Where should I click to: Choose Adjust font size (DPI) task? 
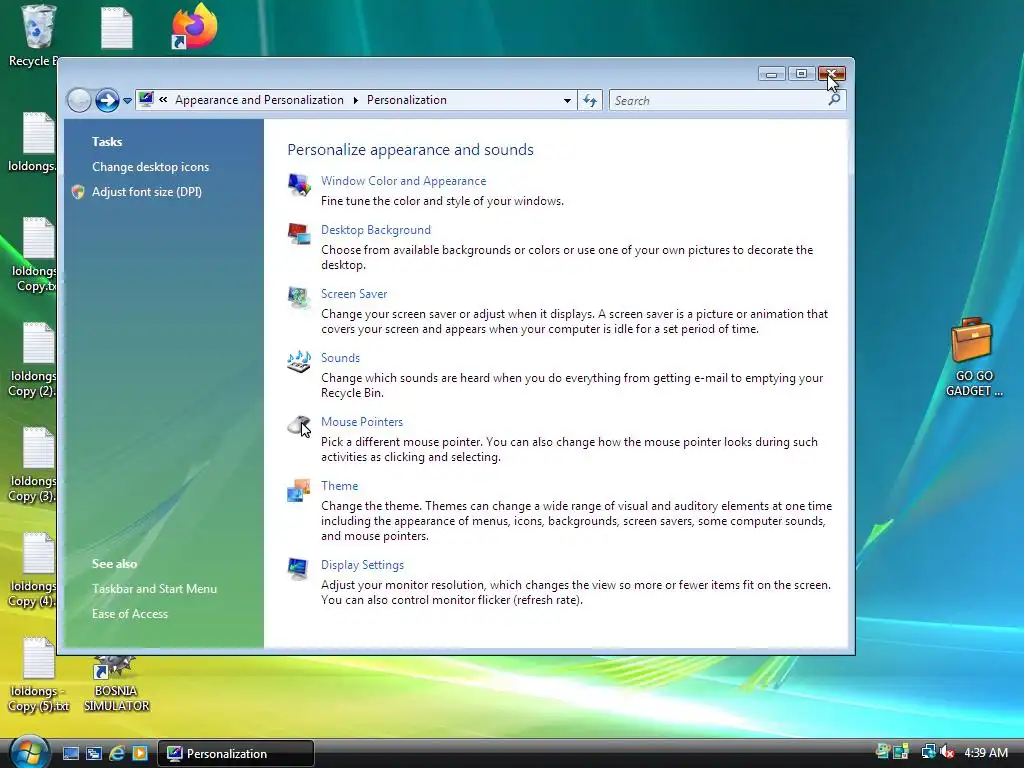pos(147,192)
